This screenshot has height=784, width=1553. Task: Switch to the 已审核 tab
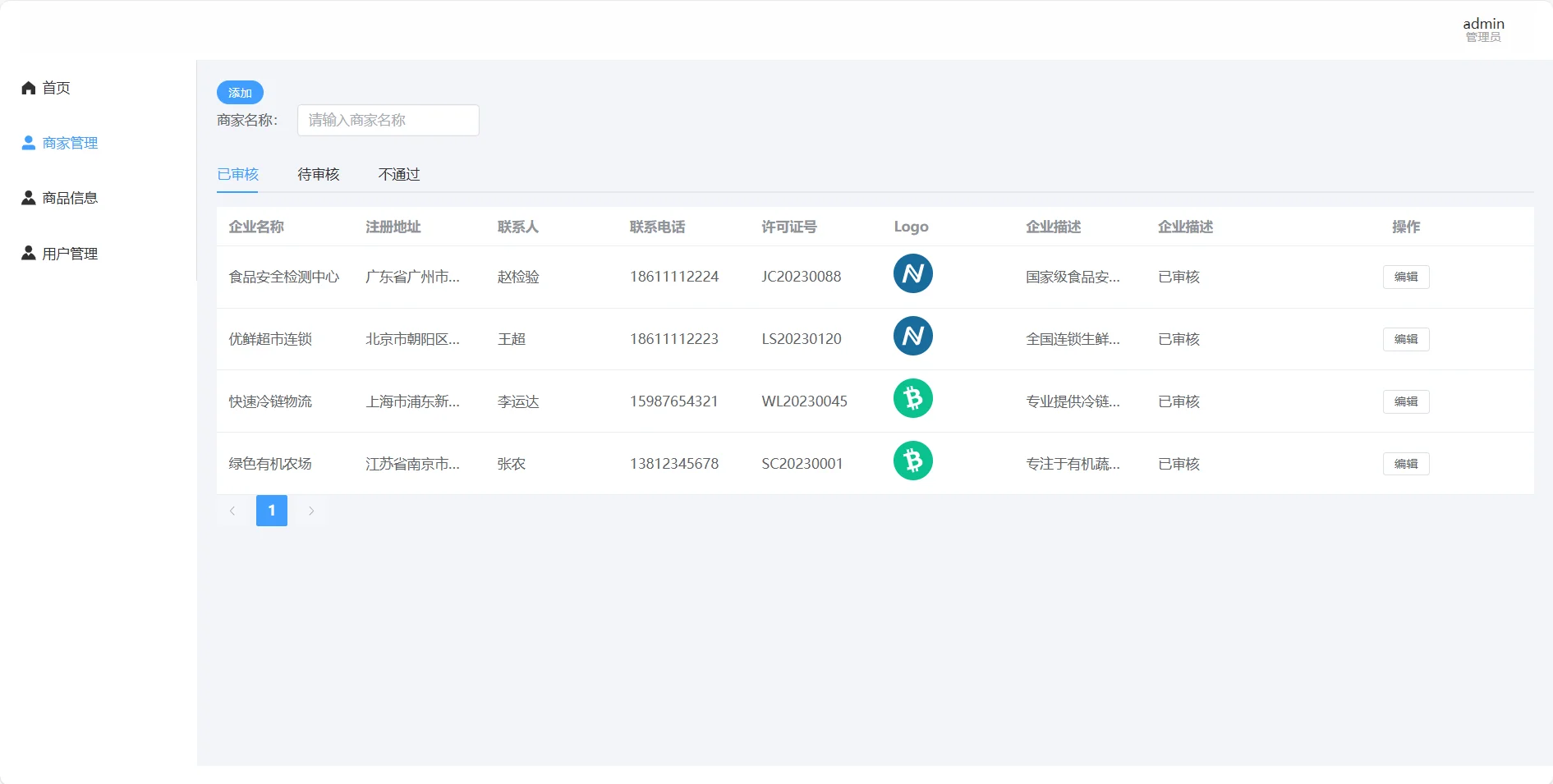pyautogui.click(x=237, y=174)
